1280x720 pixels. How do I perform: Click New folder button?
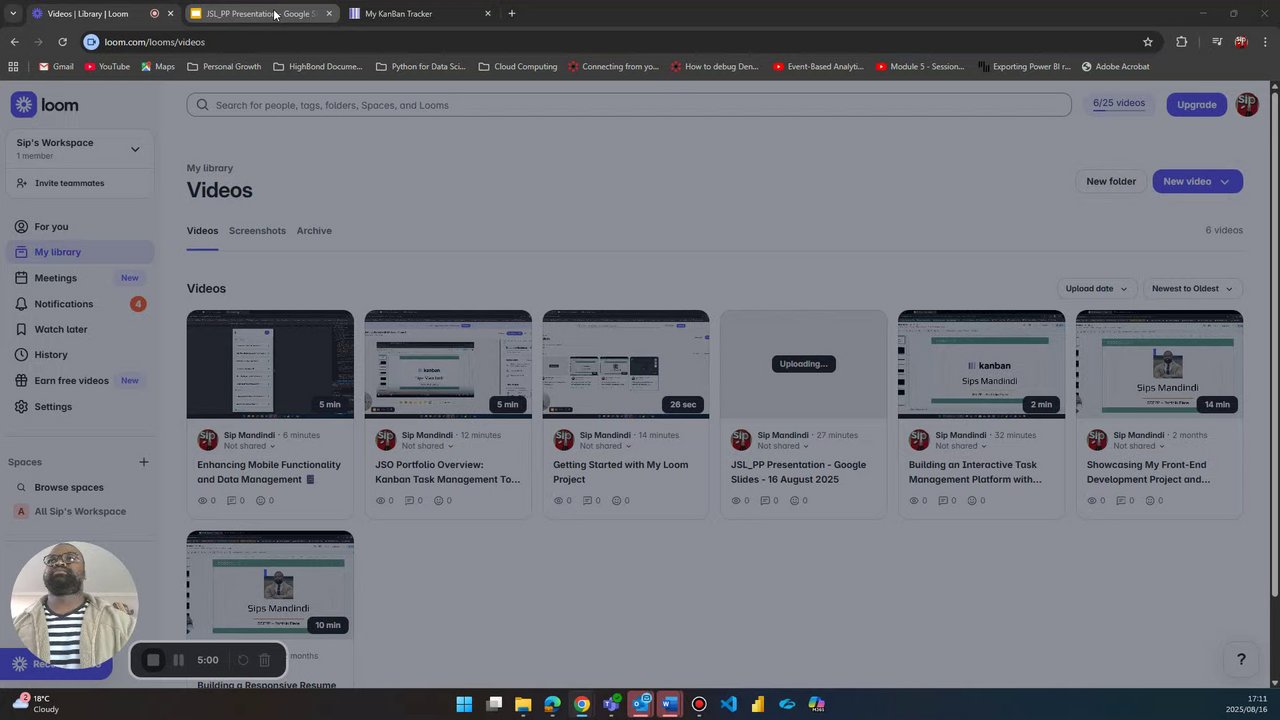[x=1111, y=181]
